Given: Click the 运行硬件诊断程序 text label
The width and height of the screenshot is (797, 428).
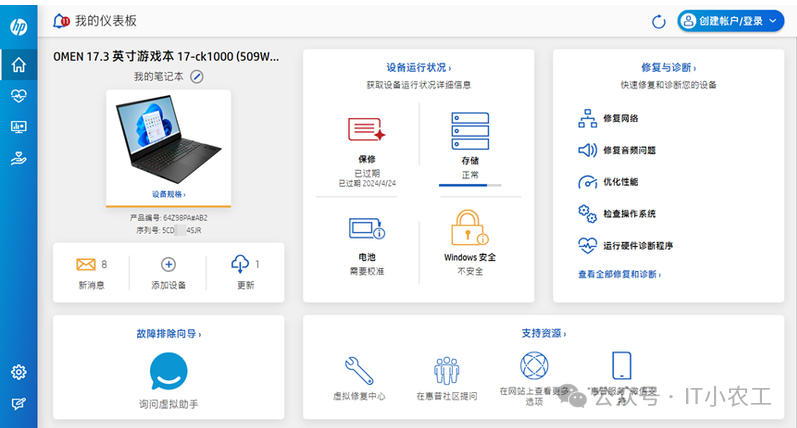Looking at the screenshot, I should point(638,246).
